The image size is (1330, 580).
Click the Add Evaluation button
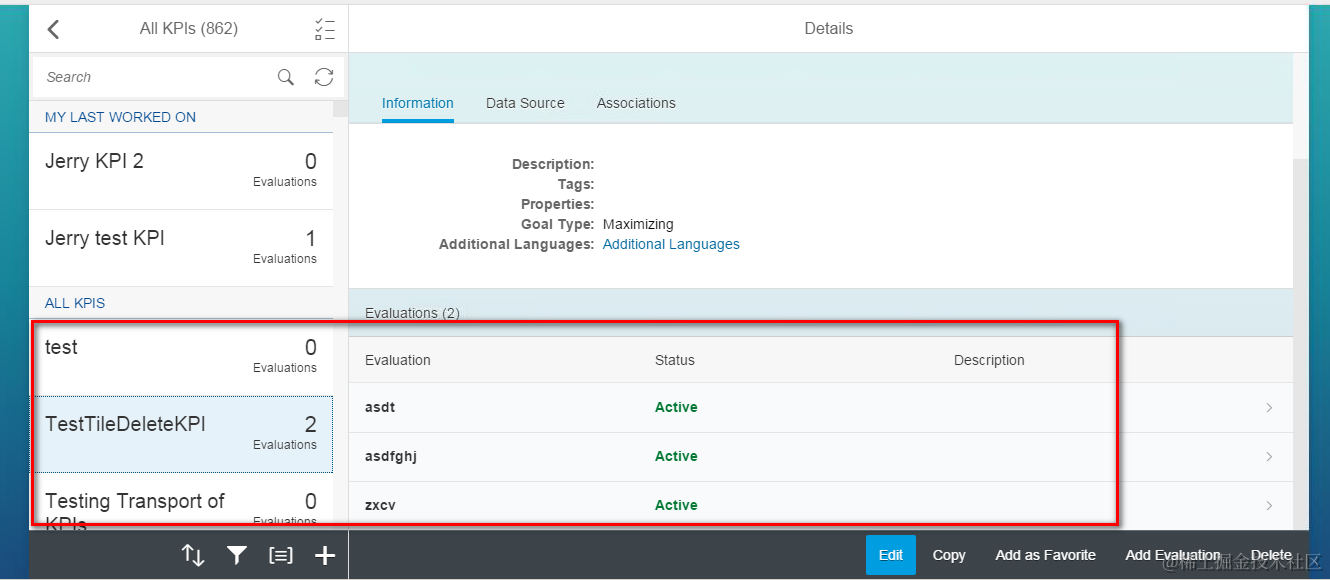(1173, 555)
